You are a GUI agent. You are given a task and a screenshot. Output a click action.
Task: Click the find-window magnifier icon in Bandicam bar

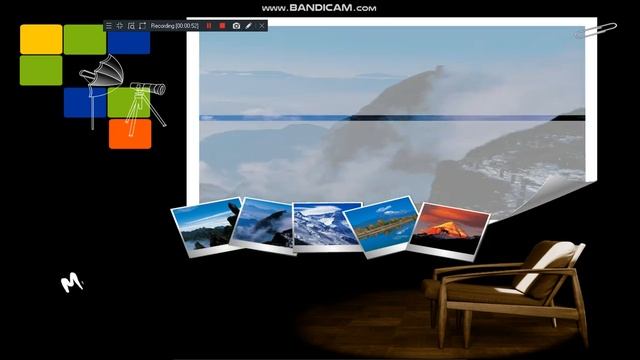(131, 26)
